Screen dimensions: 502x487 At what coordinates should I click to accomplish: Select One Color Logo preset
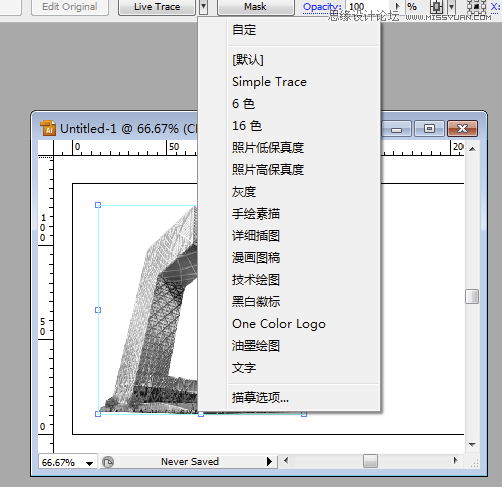click(x=289, y=324)
